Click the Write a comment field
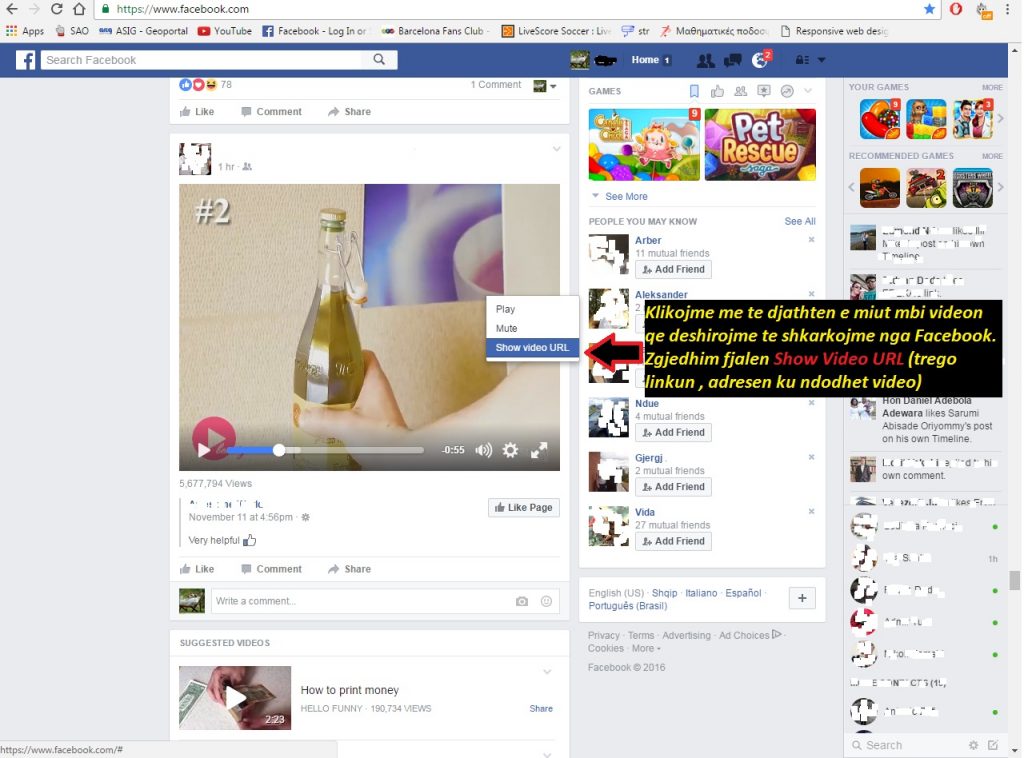Screen dimensions: 1024x758 (x=362, y=601)
